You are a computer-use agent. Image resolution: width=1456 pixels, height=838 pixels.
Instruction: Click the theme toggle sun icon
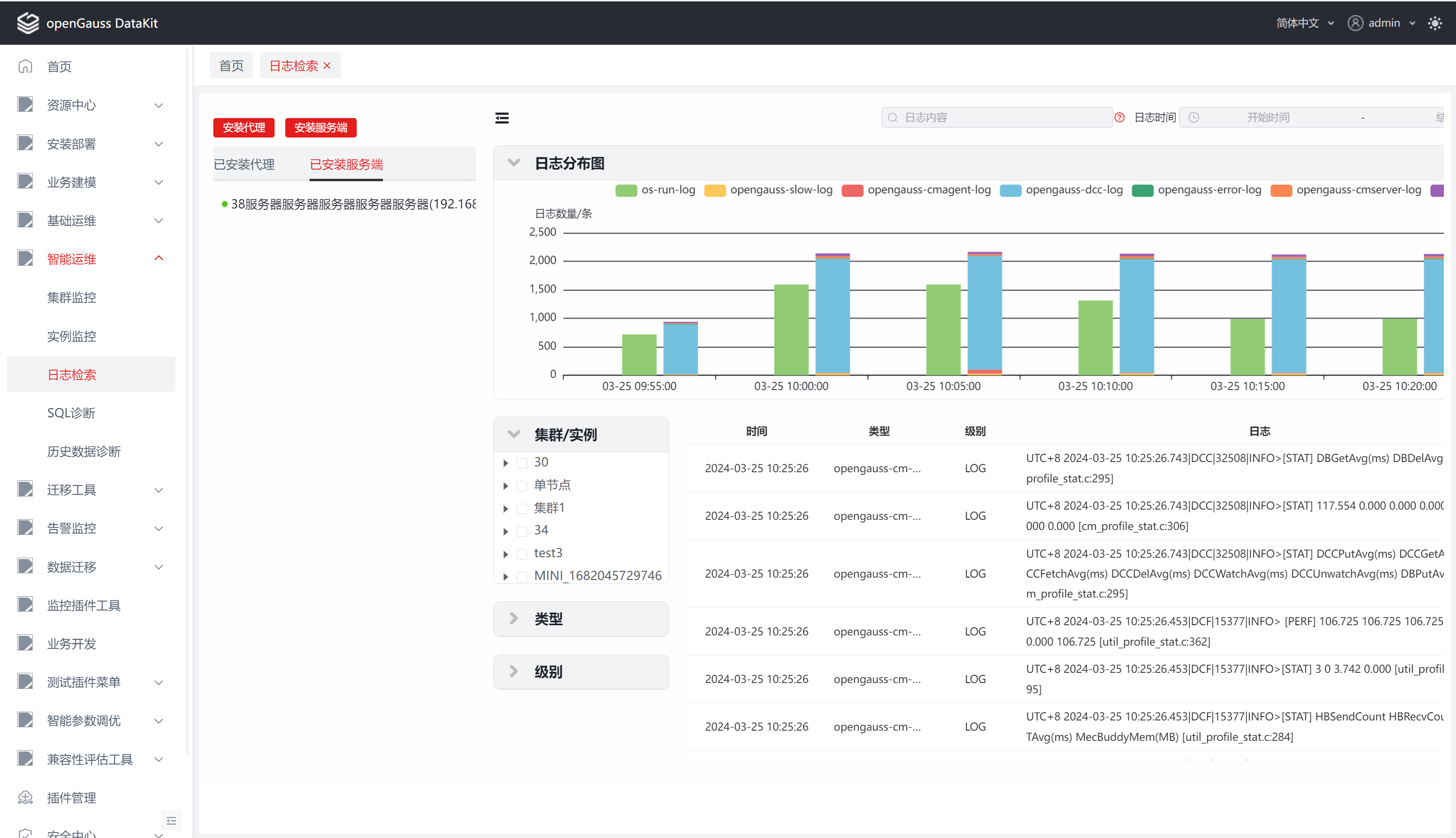(1435, 23)
